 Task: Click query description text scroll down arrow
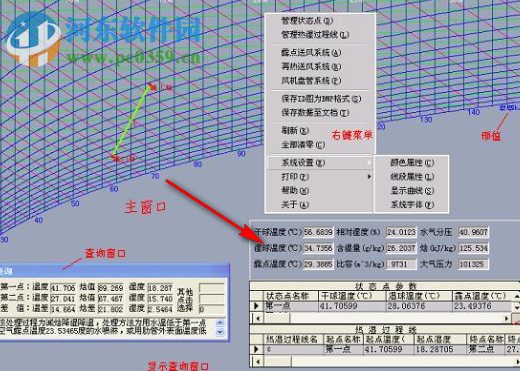pyautogui.click(x=220, y=332)
